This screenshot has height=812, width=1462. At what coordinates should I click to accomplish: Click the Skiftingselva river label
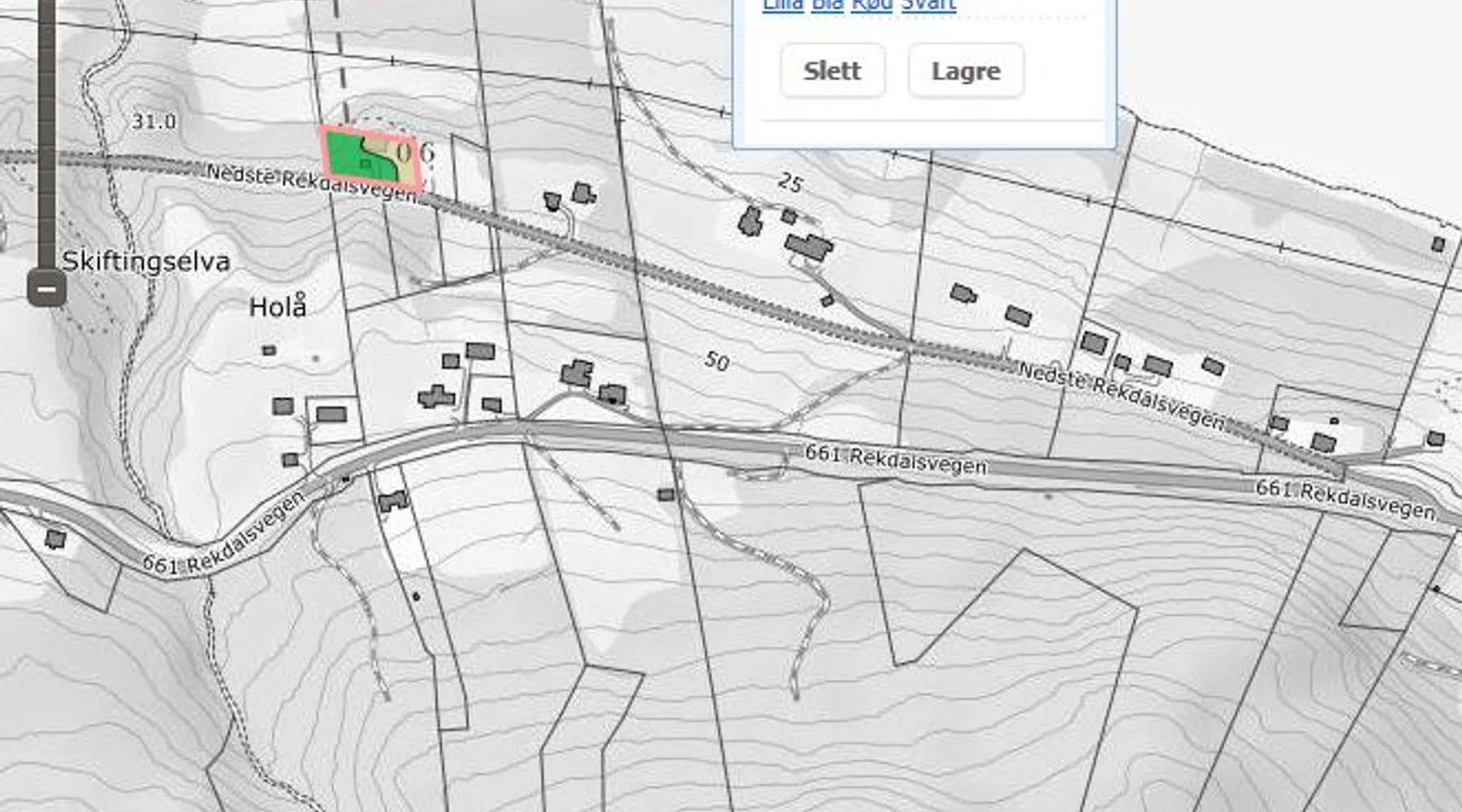pyautogui.click(x=146, y=261)
